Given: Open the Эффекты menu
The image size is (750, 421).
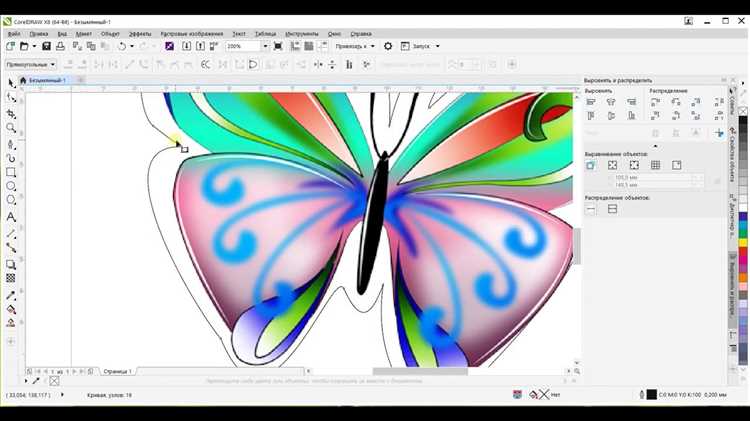Looking at the screenshot, I should (x=140, y=34).
